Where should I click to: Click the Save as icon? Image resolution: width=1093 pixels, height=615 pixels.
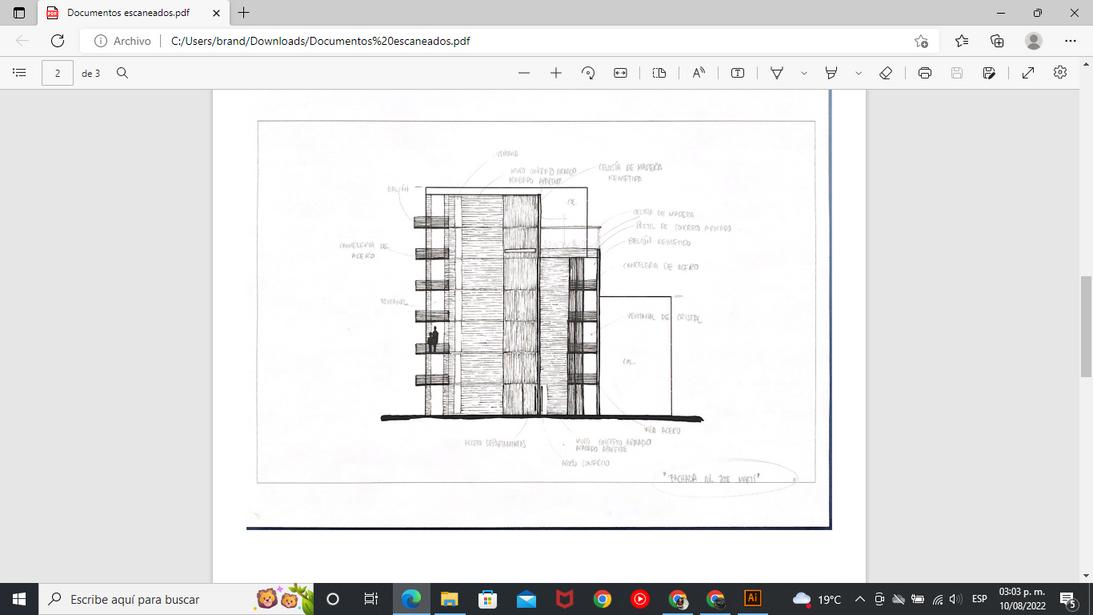(989, 73)
